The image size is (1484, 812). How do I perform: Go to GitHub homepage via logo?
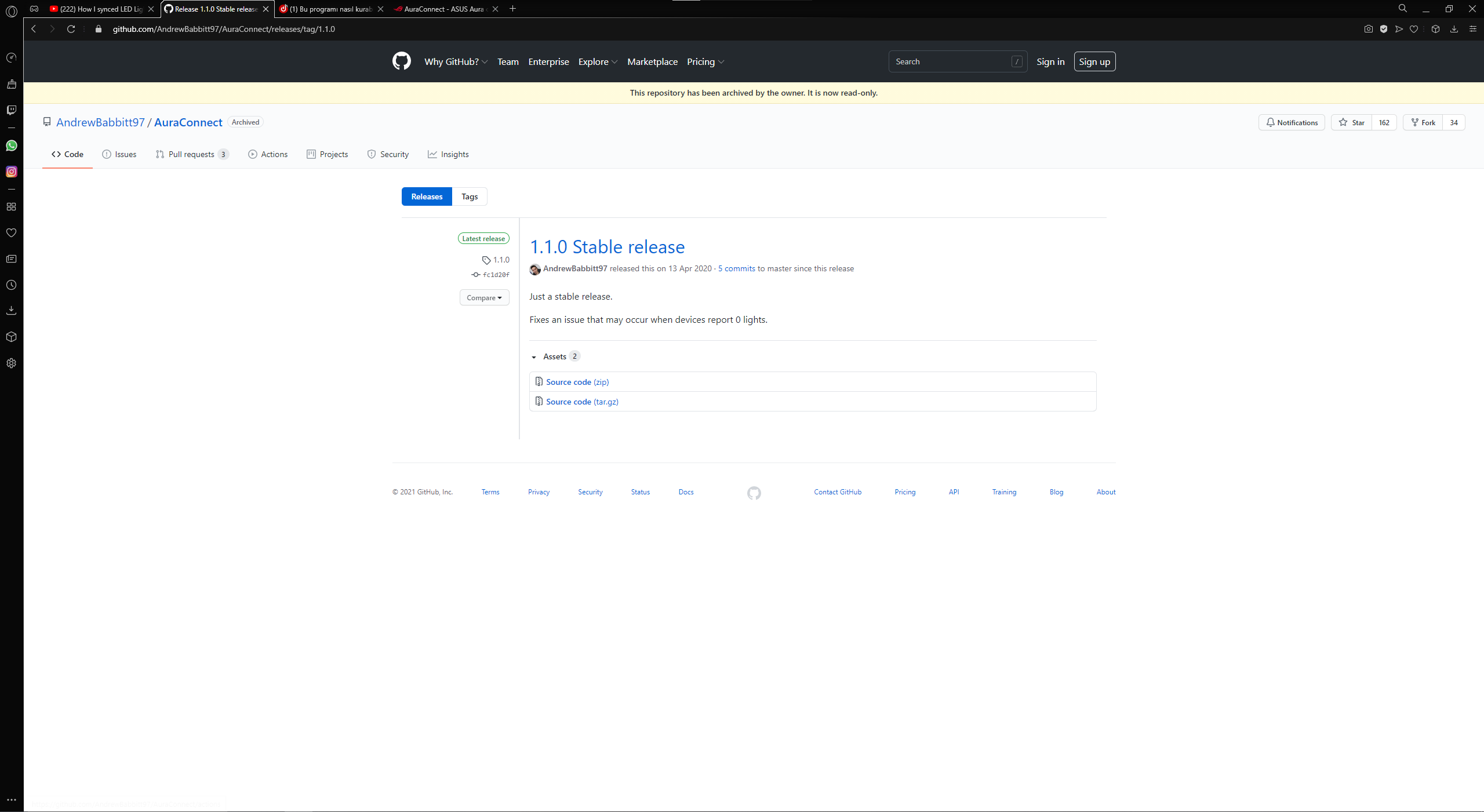[401, 61]
